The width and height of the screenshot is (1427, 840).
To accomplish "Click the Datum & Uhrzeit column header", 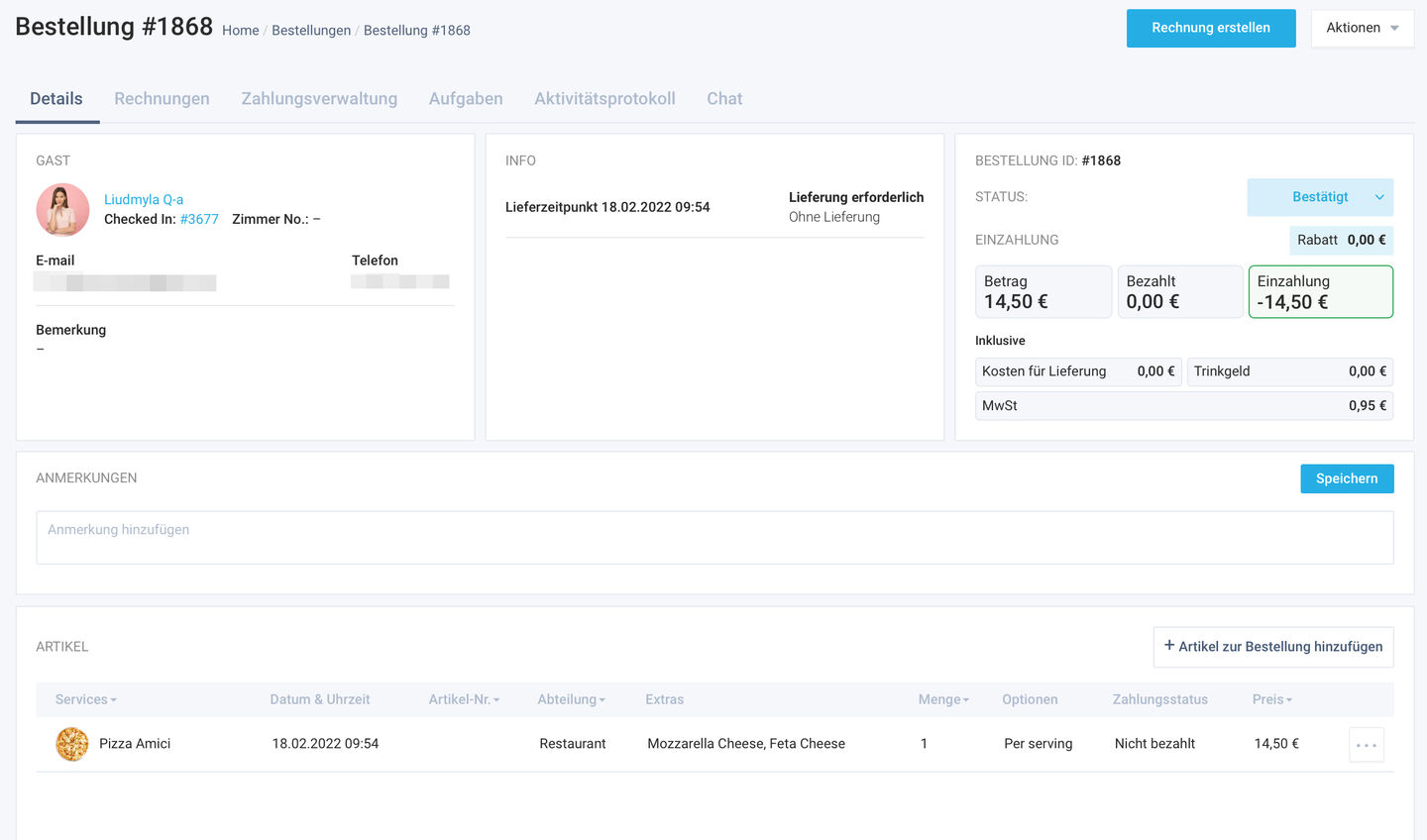I will coord(320,699).
